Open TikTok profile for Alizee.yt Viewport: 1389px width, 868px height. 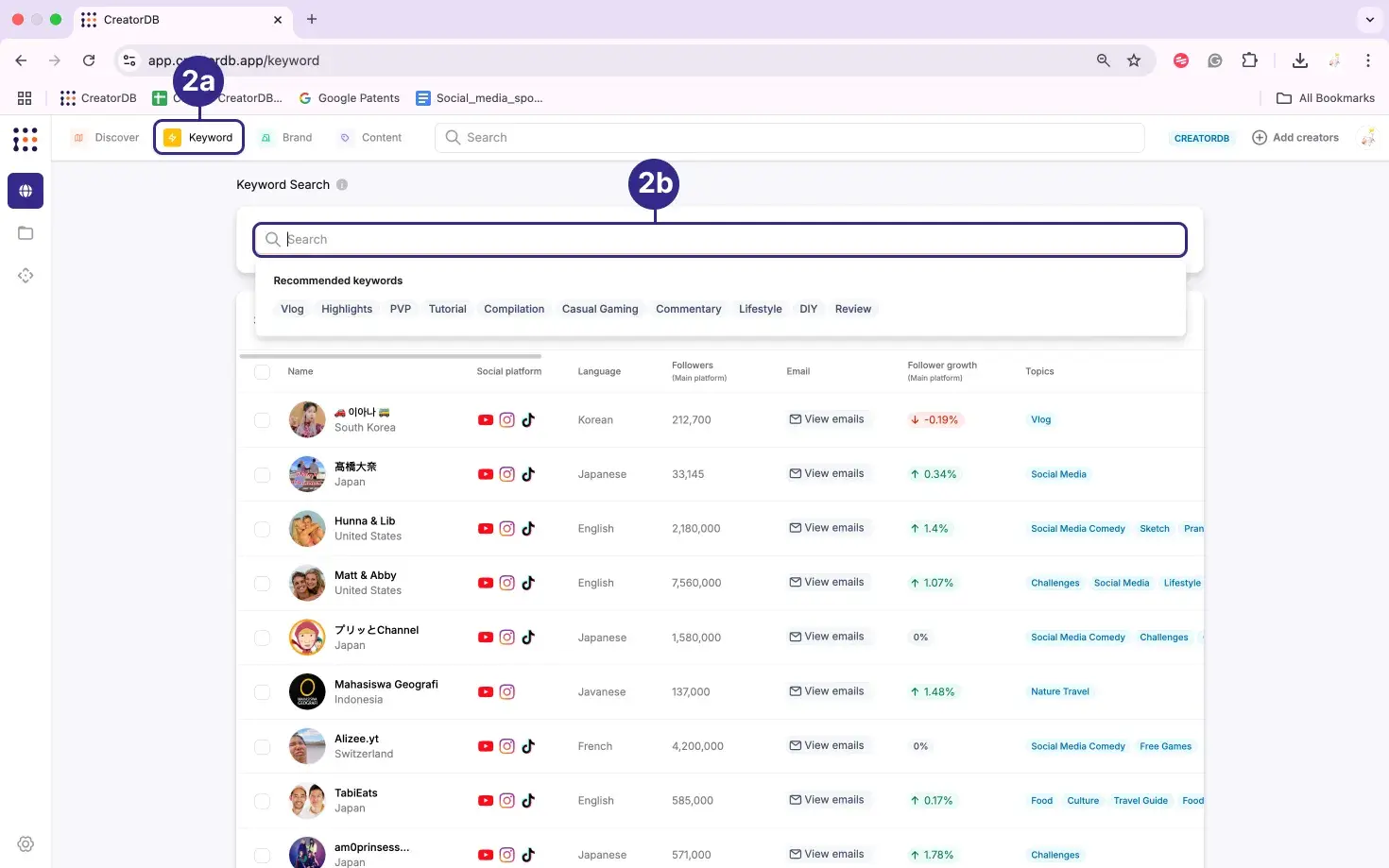(x=528, y=746)
